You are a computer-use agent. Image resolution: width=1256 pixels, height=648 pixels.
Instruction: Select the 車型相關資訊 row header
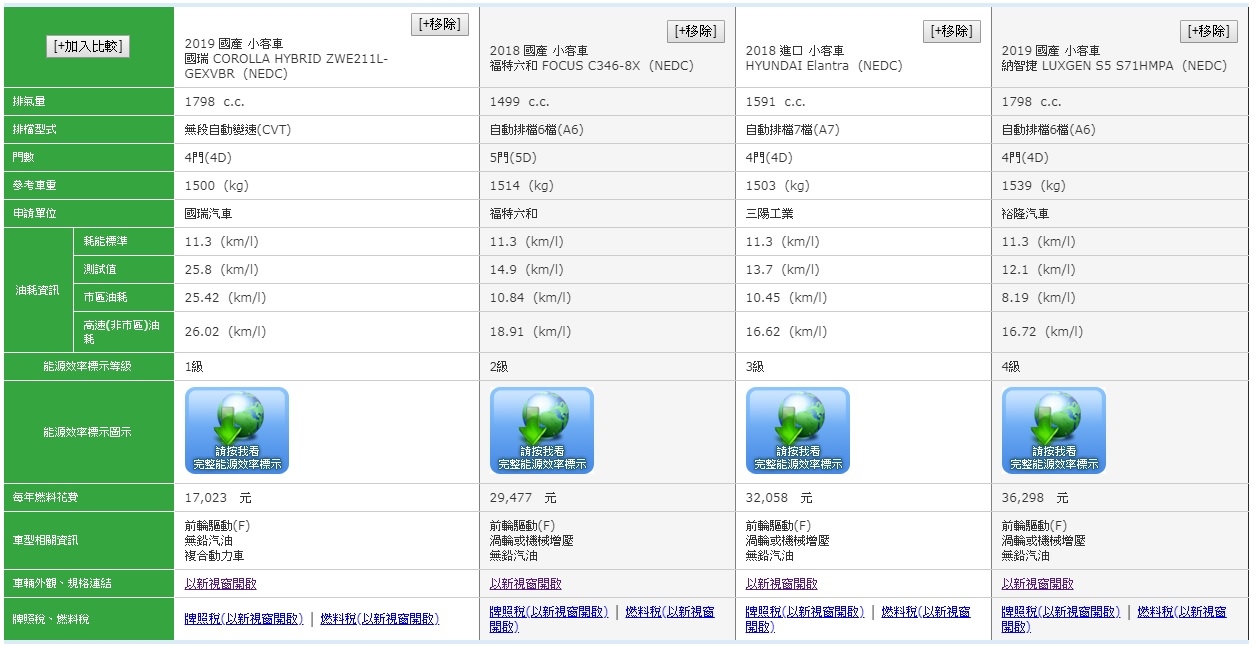pyautogui.click(x=89, y=541)
